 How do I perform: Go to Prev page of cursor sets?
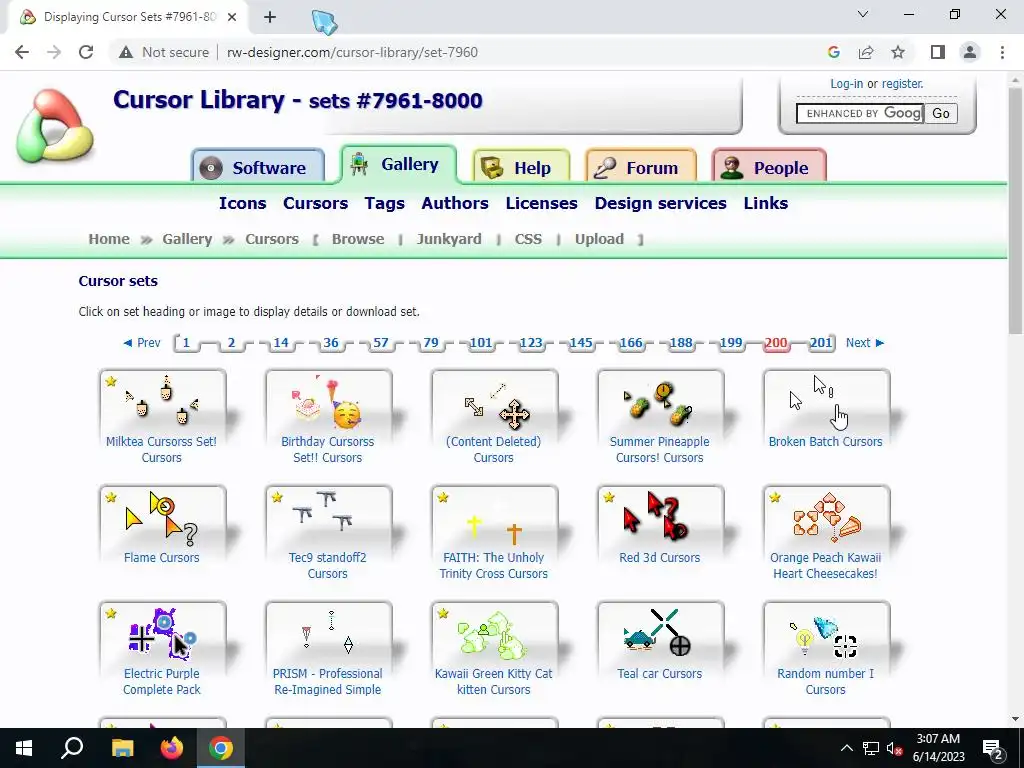(x=142, y=343)
